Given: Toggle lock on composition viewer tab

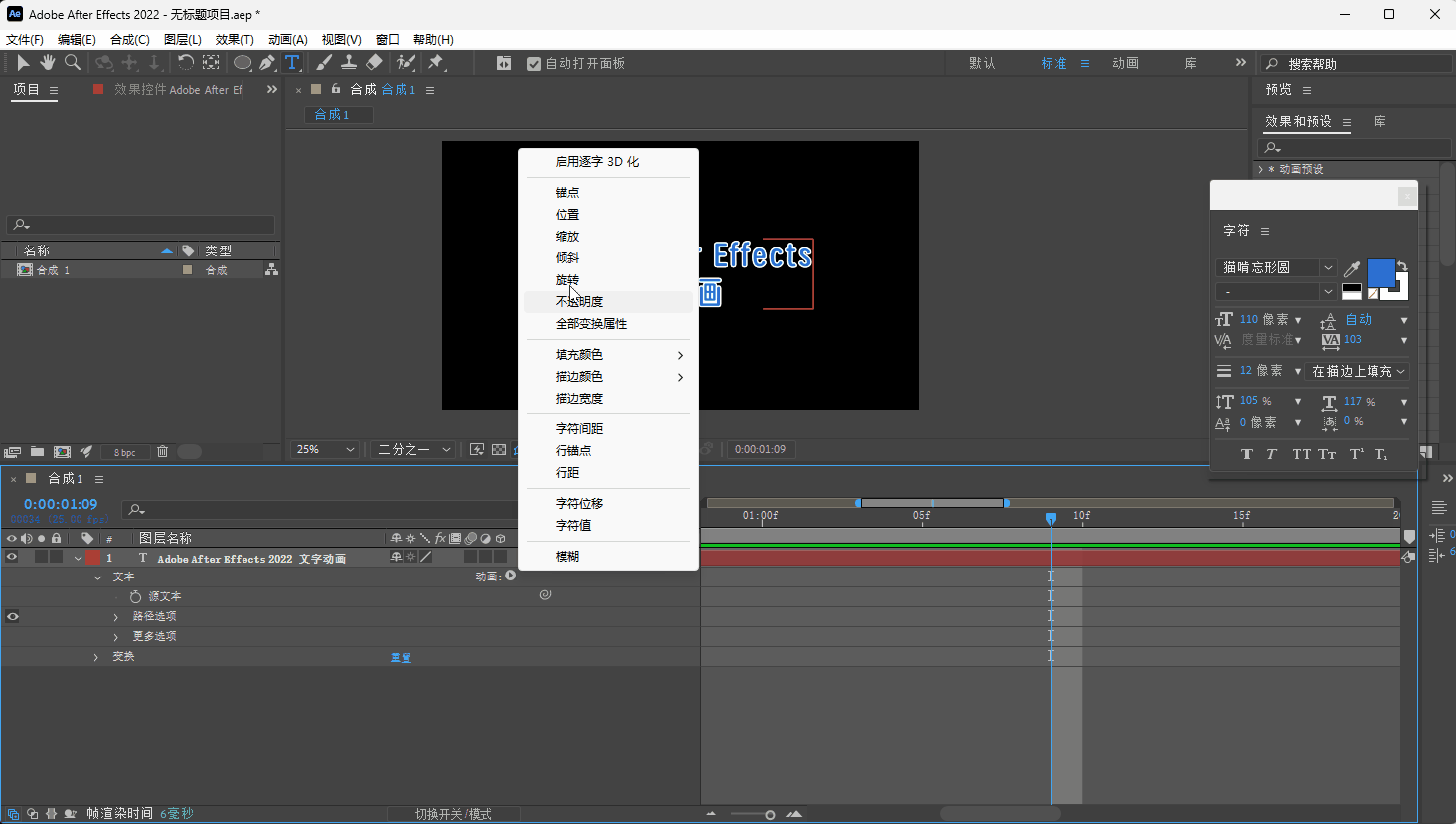Looking at the screenshot, I should (335, 89).
